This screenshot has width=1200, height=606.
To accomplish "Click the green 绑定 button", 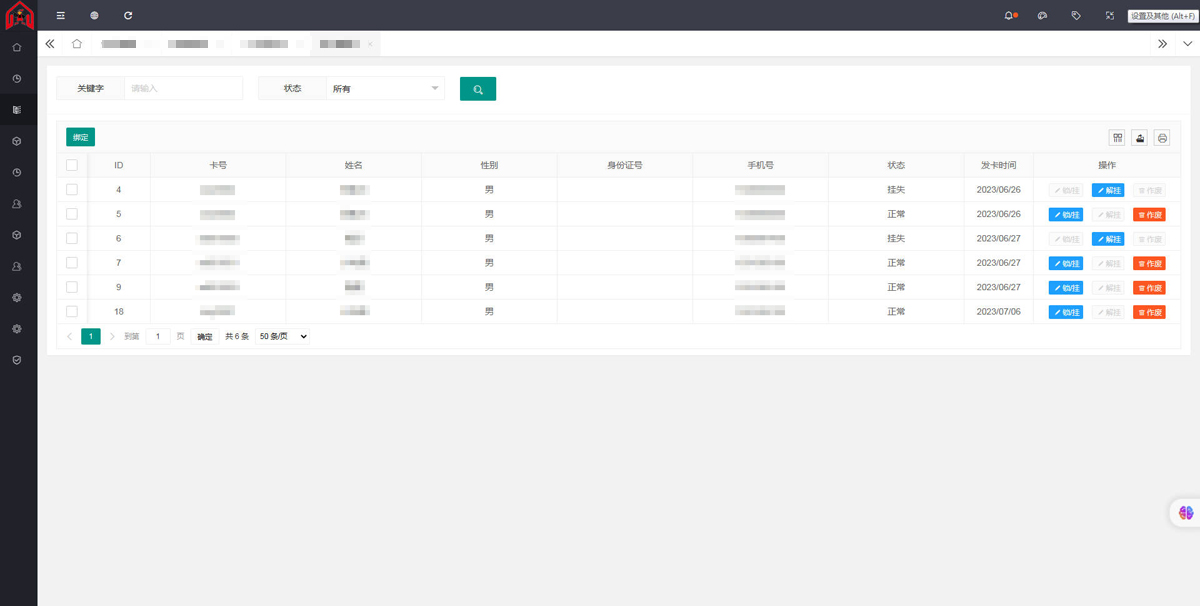I will [x=80, y=137].
